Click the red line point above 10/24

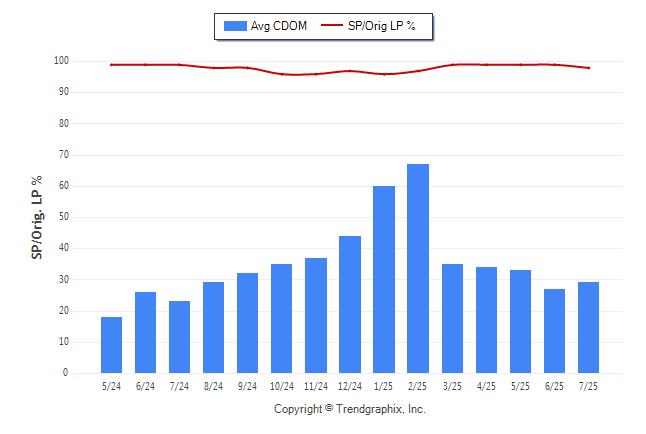pyautogui.click(x=282, y=74)
